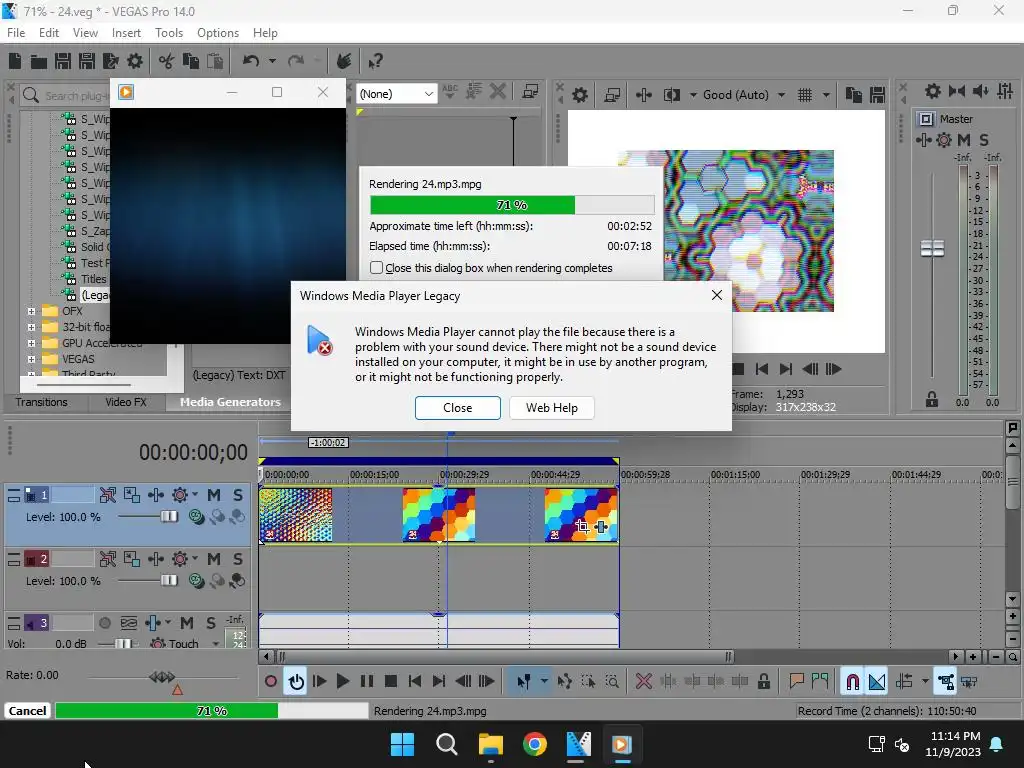Screen dimensions: 1024x768
Task: Open Video Preview properties gear icon
Action: pos(579,95)
